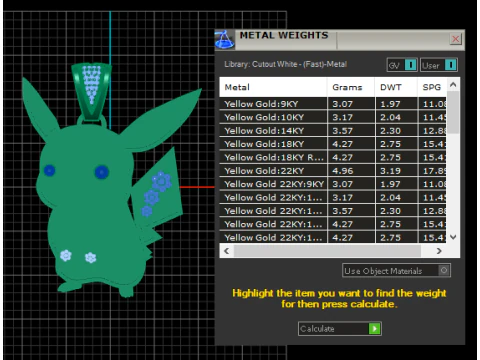Toggle the GV library switch
480x360 pixels.
click(402, 65)
